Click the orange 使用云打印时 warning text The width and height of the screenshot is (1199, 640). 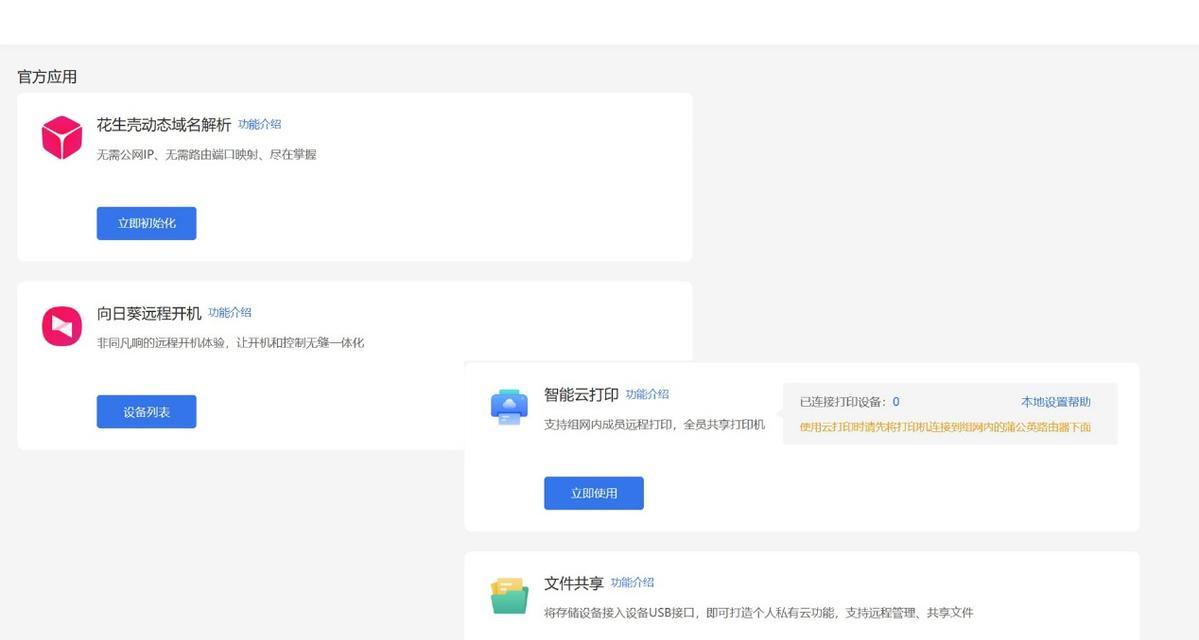tap(945, 427)
